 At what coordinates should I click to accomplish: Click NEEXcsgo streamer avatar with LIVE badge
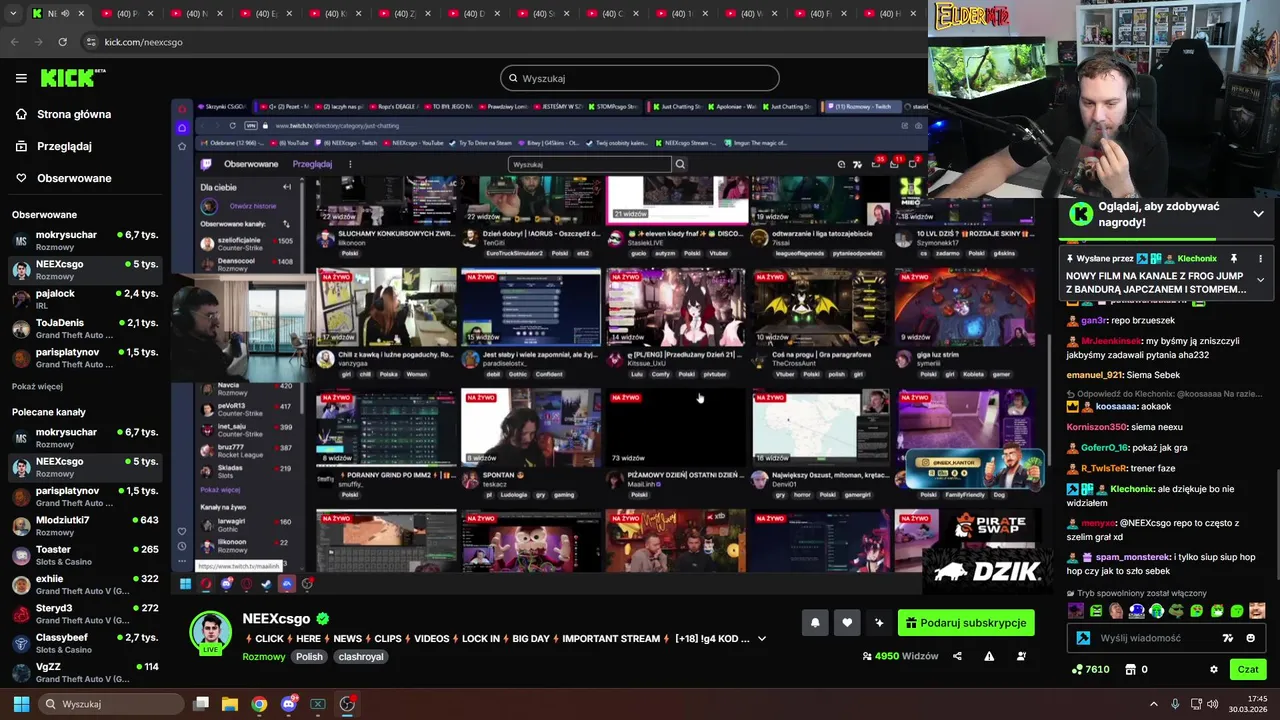211,633
